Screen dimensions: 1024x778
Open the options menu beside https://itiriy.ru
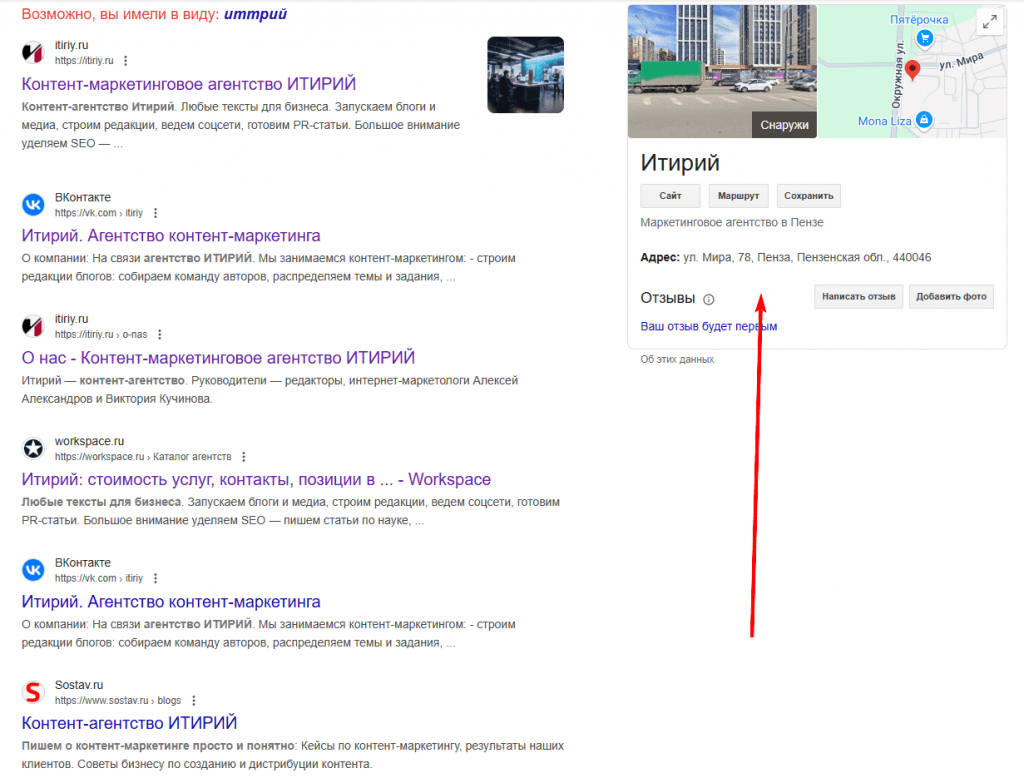click(125, 61)
